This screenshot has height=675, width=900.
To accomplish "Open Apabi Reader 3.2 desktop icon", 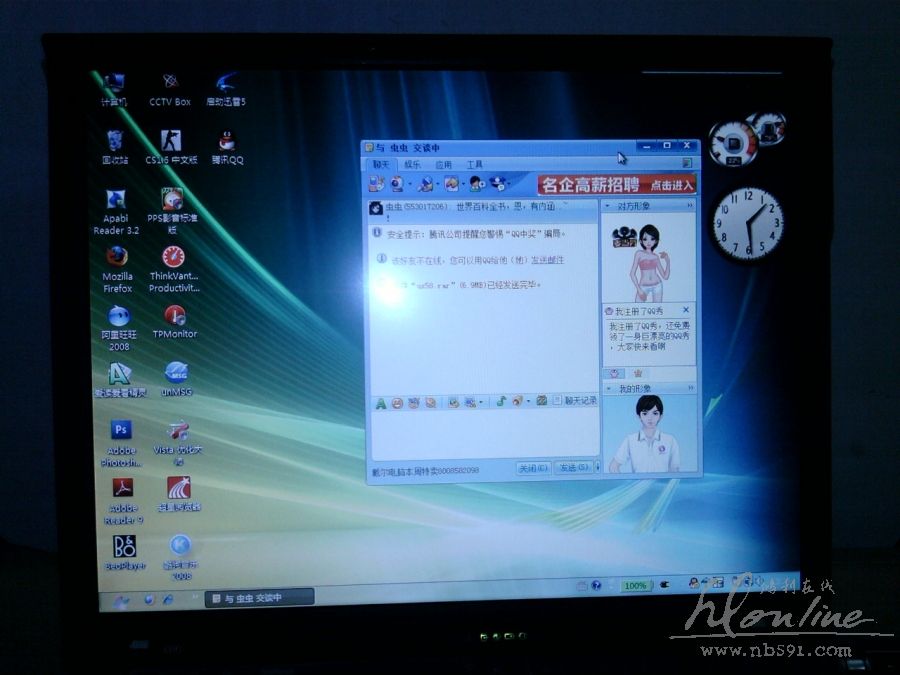I will click(x=116, y=212).
